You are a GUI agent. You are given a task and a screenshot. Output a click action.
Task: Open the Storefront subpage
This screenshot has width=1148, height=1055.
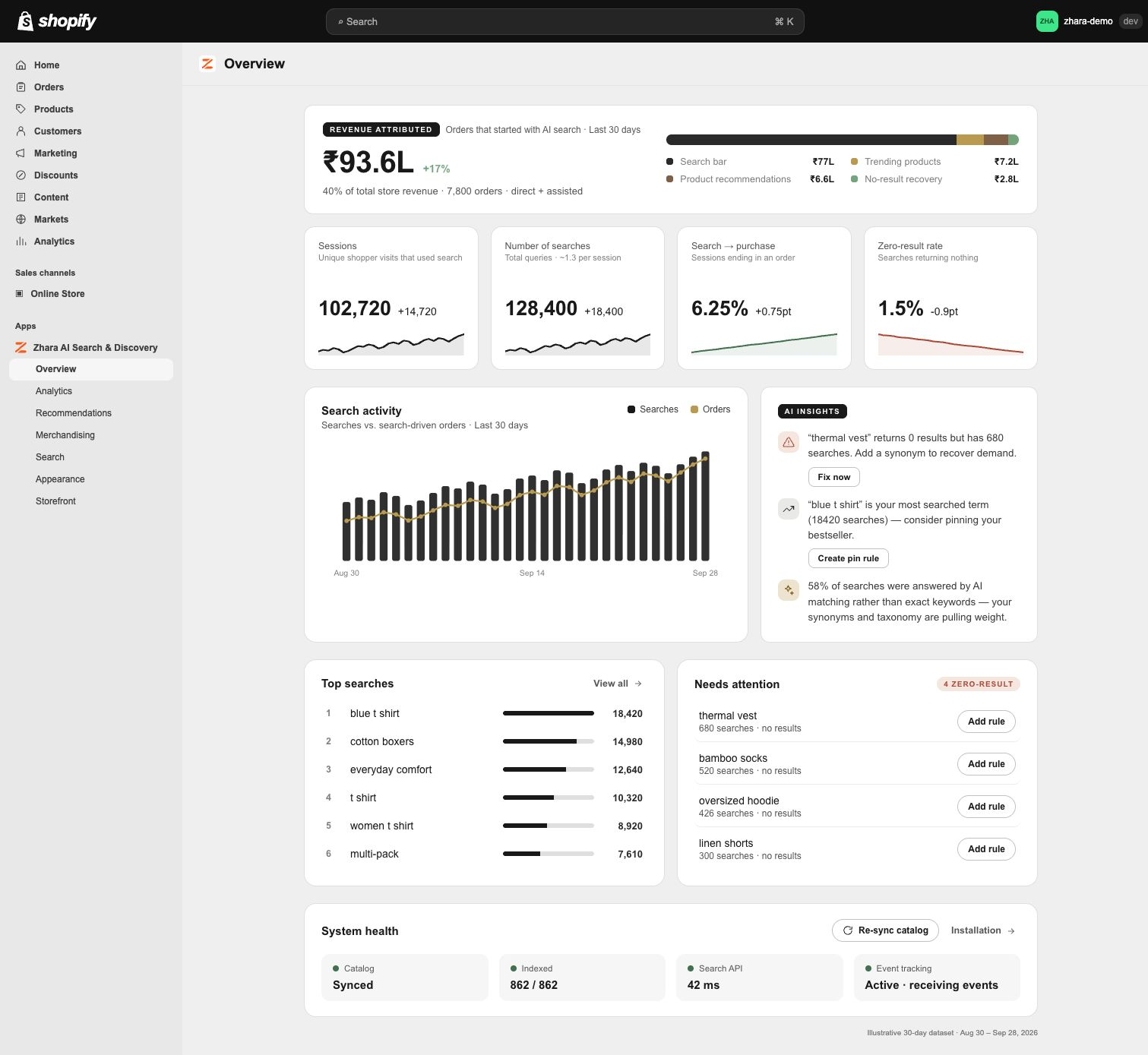(55, 501)
